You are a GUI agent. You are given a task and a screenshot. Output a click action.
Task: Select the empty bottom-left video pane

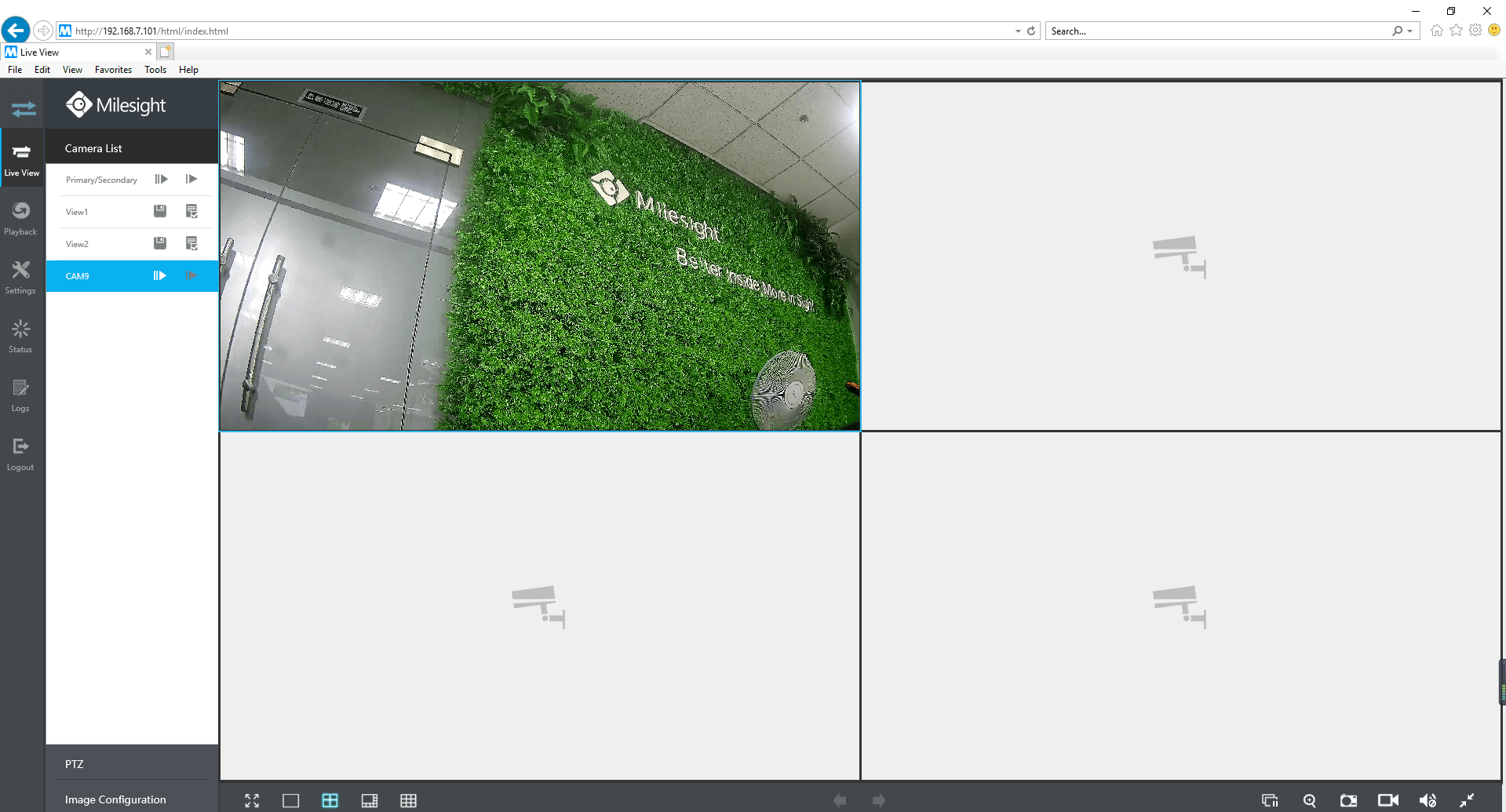(540, 606)
